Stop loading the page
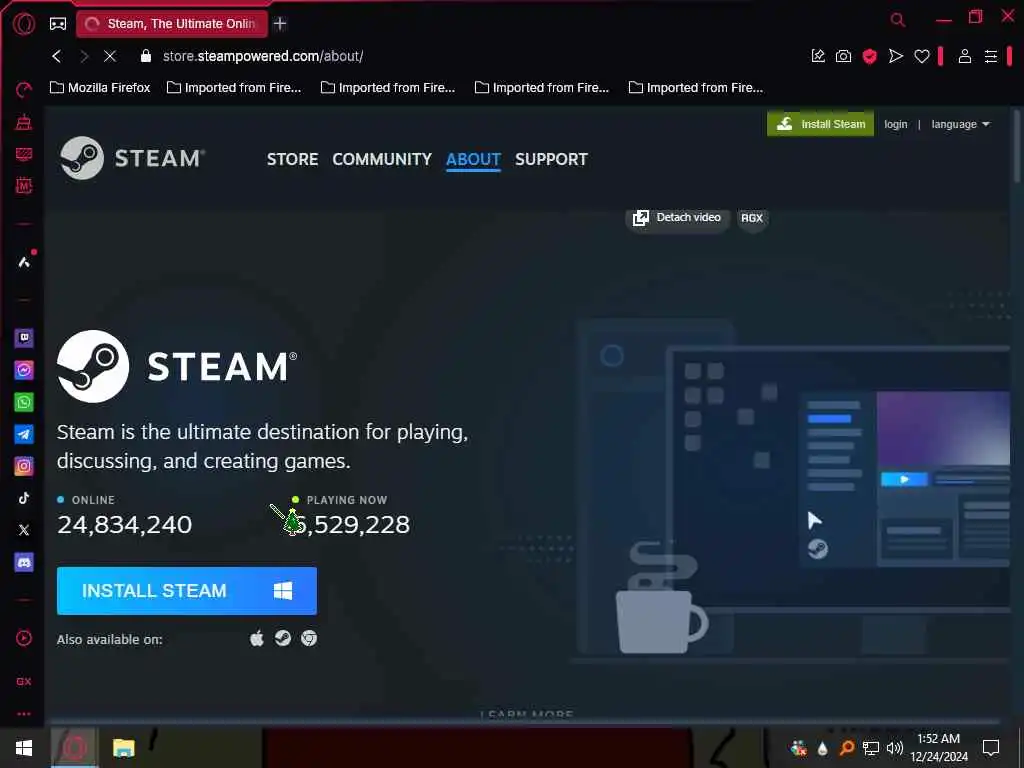1024x768 pixels. pos(110,56)
